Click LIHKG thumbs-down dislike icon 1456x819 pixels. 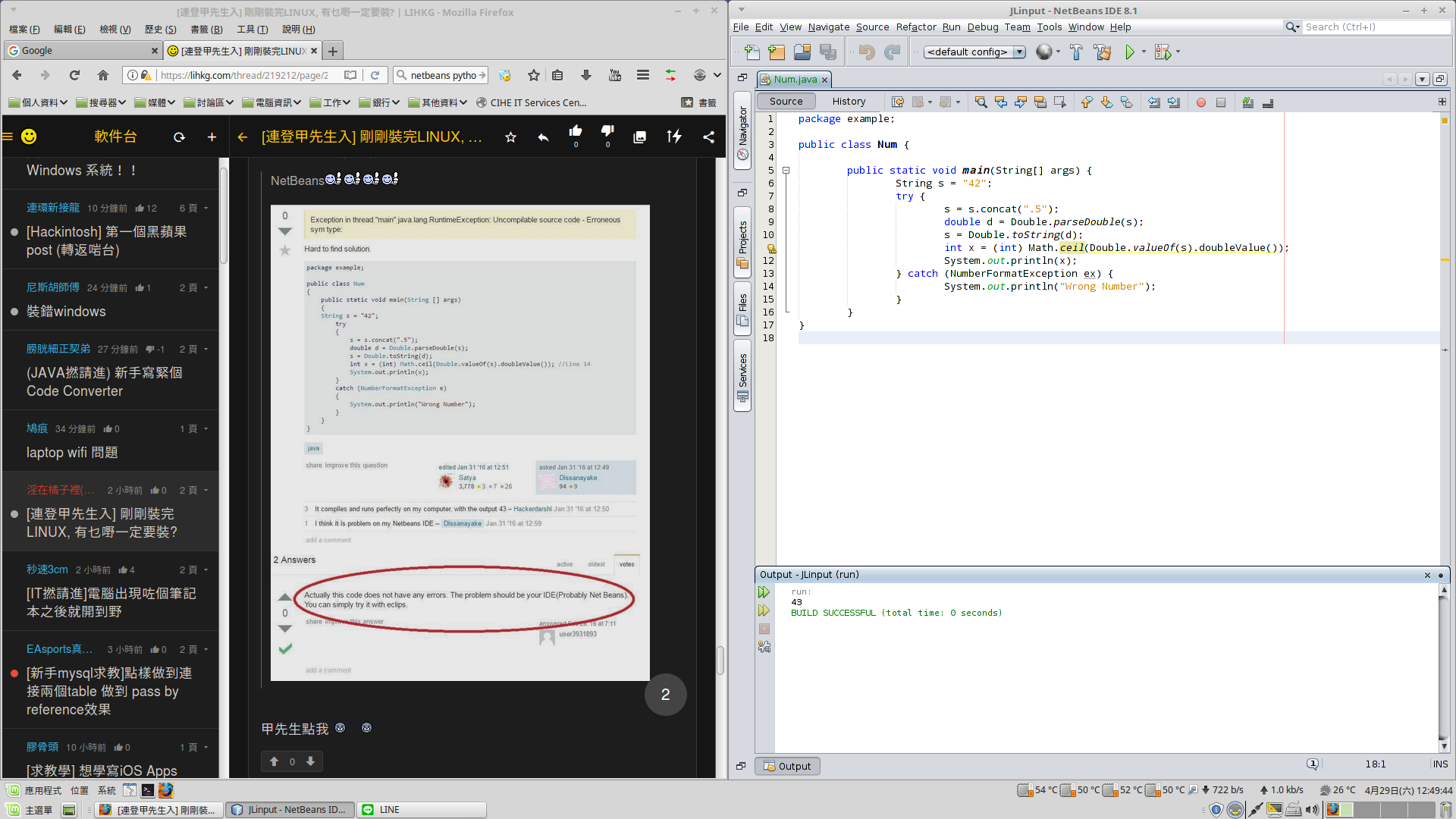pyautogui.click(x=607, y=132)
